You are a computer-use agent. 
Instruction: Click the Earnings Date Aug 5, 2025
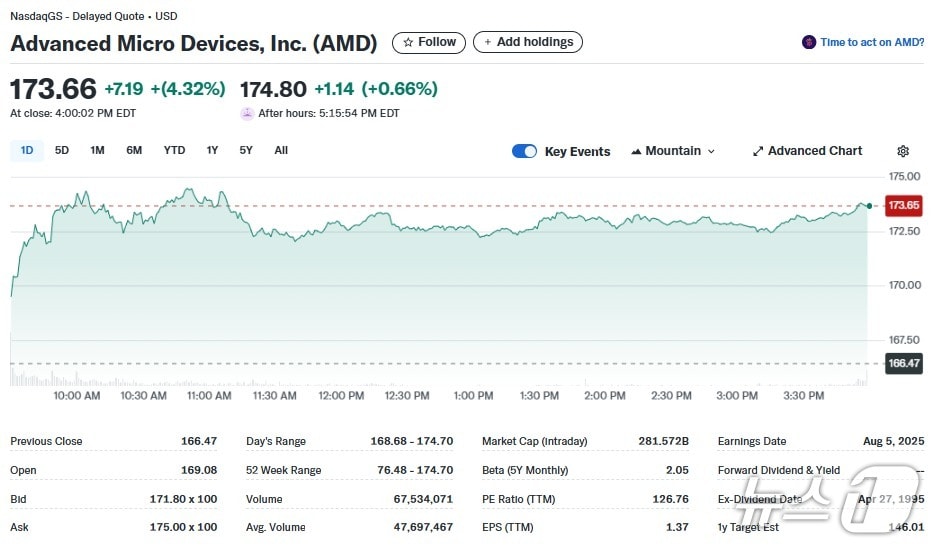(893, 441)
